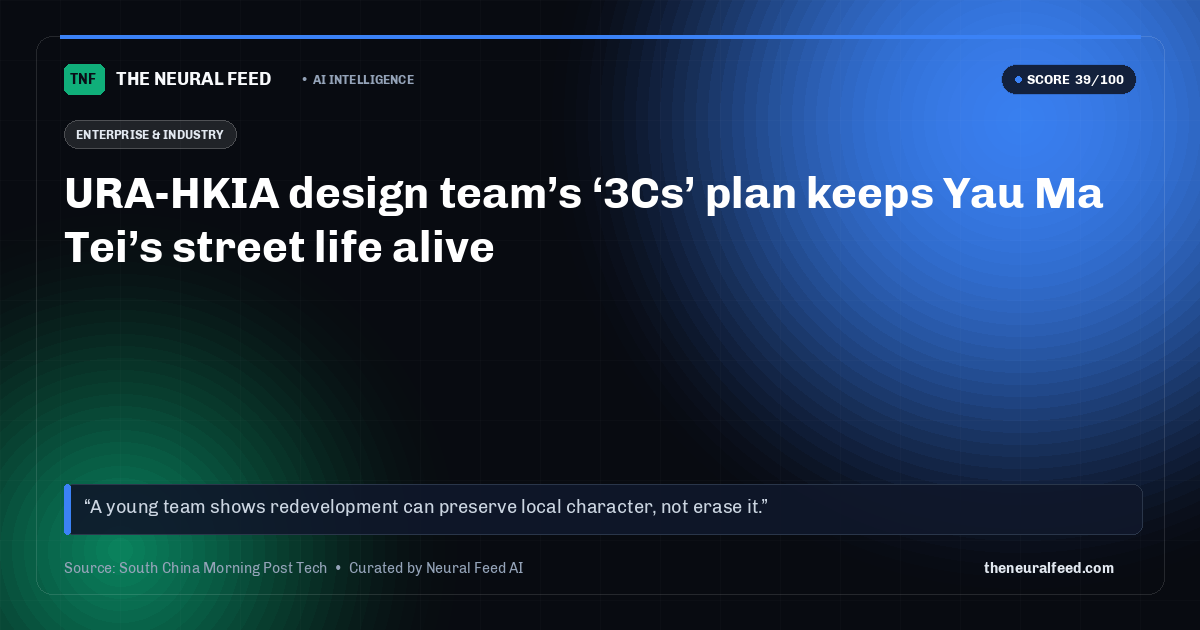Click Source: South China Morning Post Tech
This screenshot has height=630, width=1200.
[196, 568]
